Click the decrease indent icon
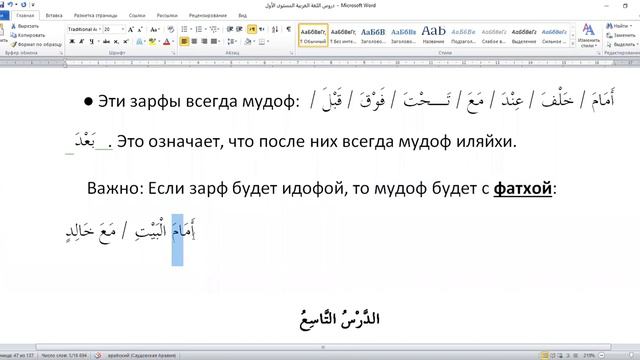The image size is (640, 360). [x=230, y=29]
